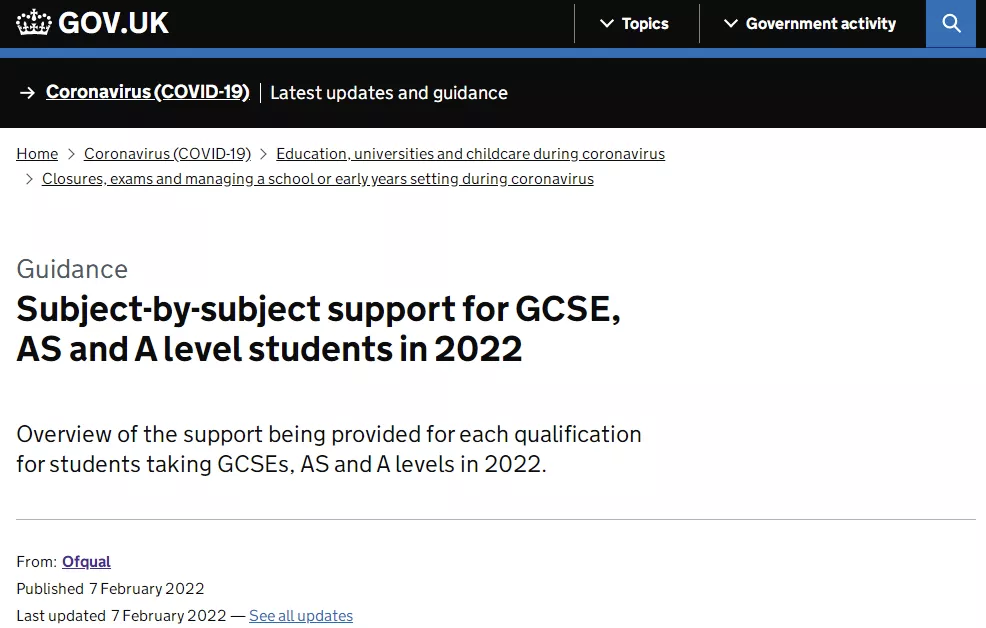Click breadcrumb chevron after Coronavirus (COVID-19)

tap(263, 154)
